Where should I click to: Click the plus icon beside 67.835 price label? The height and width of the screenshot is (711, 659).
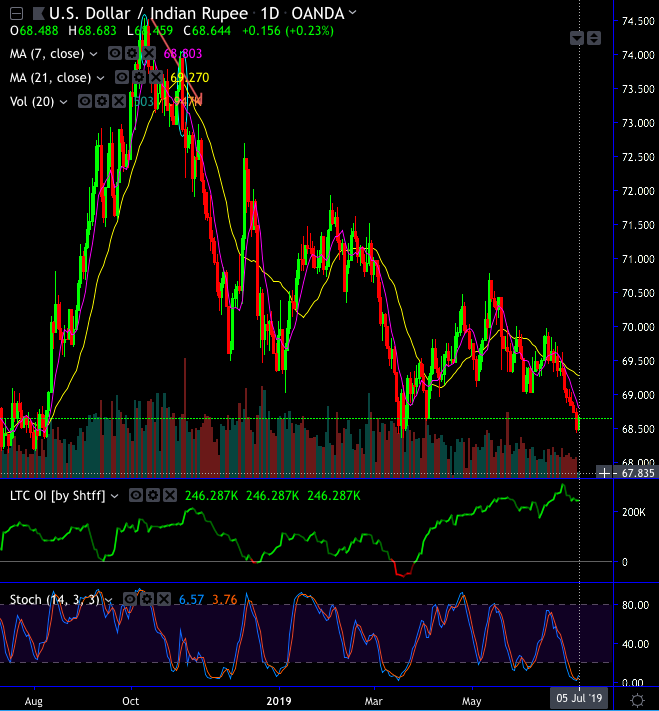(604, 473)
